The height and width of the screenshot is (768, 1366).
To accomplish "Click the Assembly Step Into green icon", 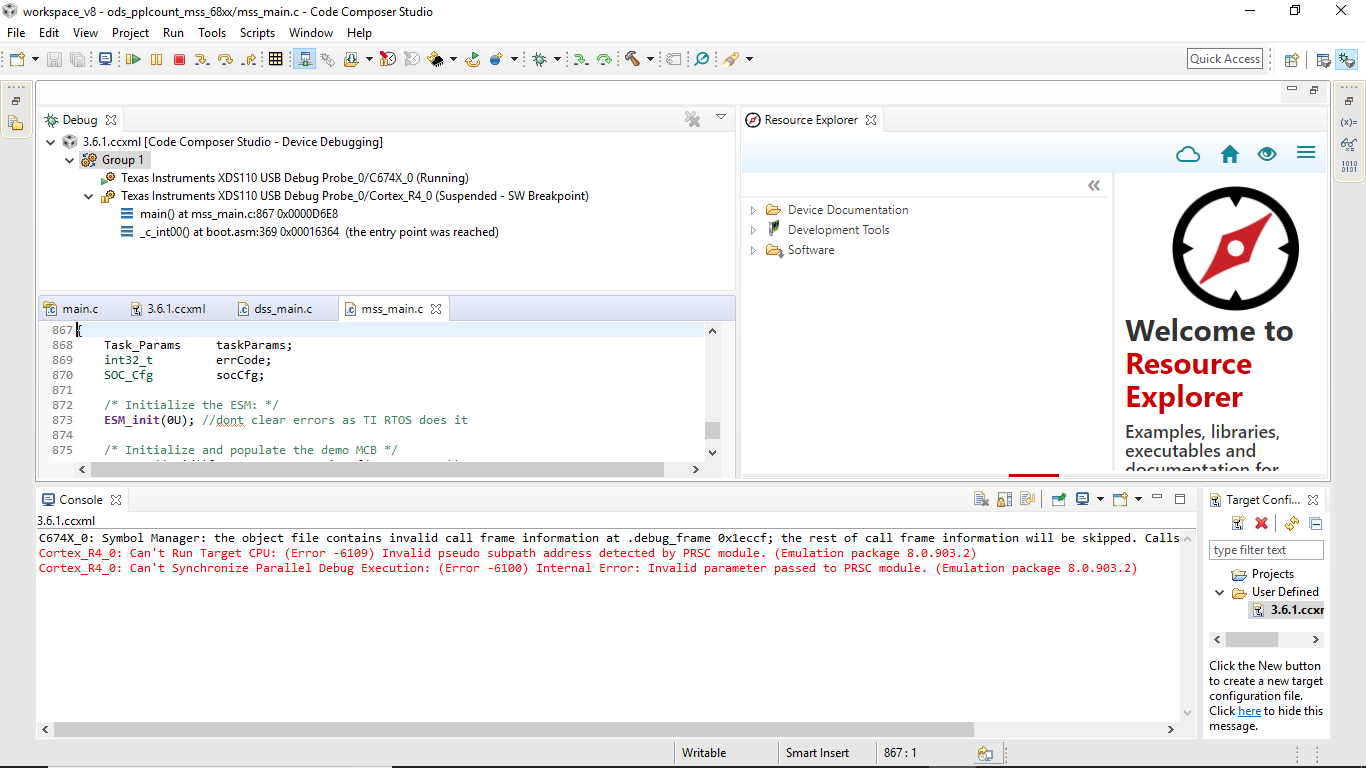I will tap(580, 59).
